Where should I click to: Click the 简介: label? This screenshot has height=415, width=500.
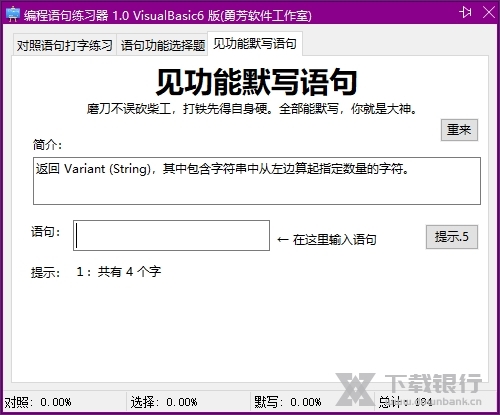47,145
